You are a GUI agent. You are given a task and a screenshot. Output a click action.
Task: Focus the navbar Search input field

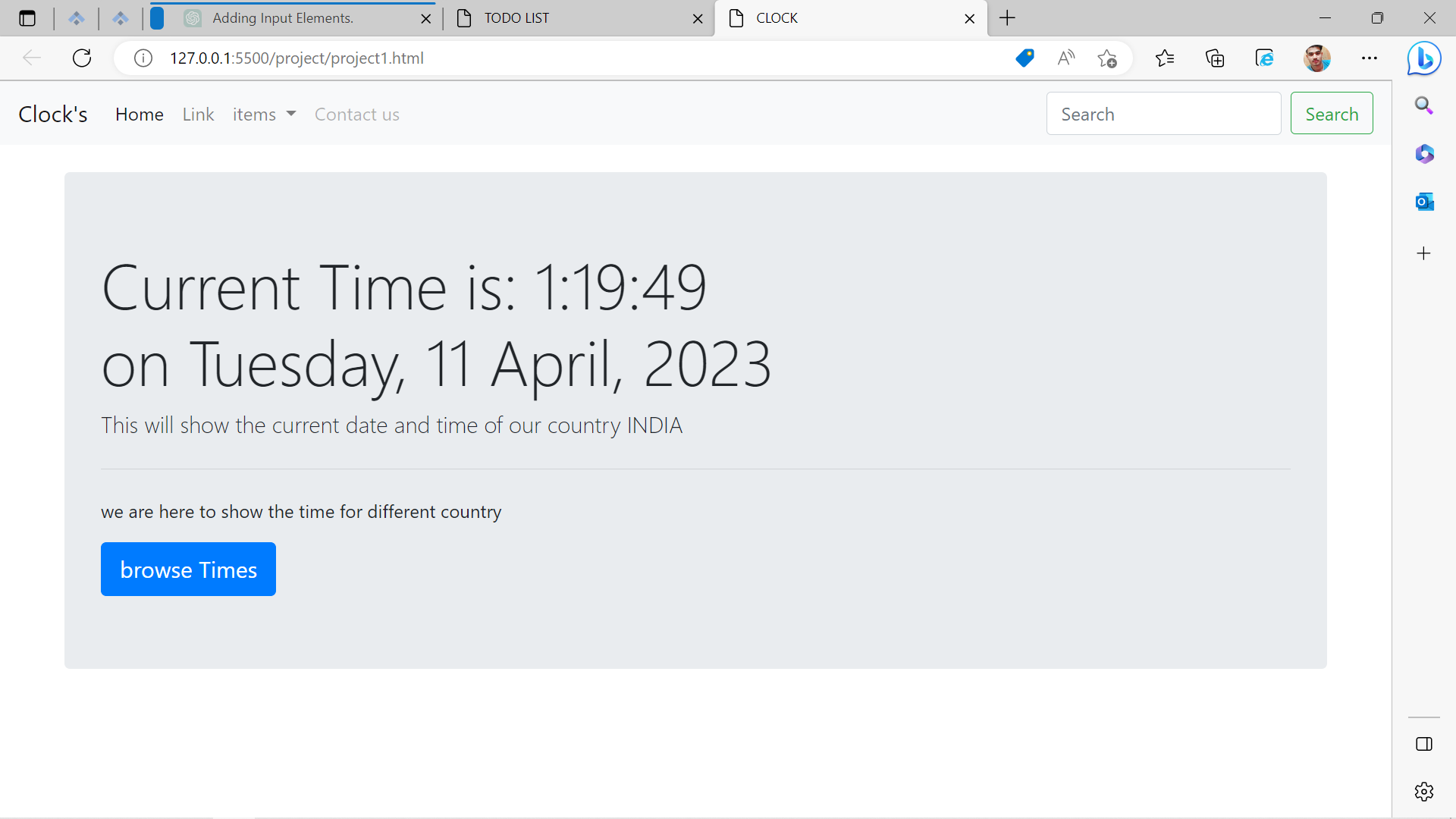(1163, 114)
